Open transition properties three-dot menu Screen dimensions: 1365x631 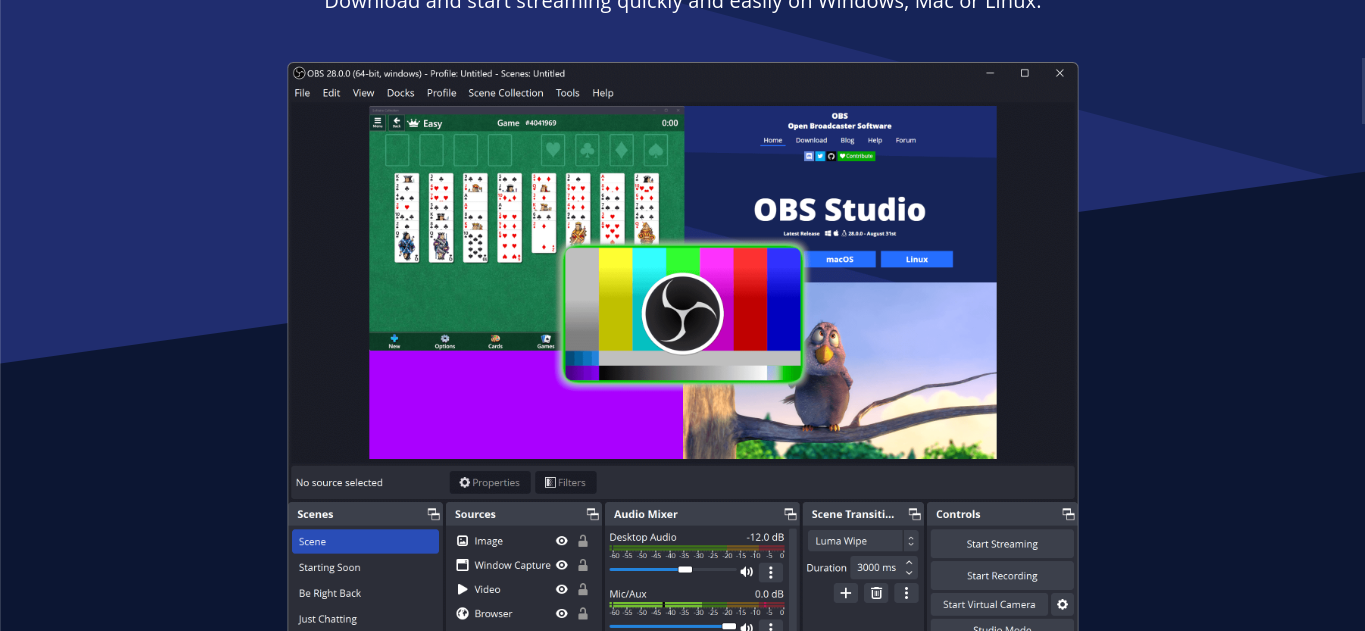click(906, 593)
